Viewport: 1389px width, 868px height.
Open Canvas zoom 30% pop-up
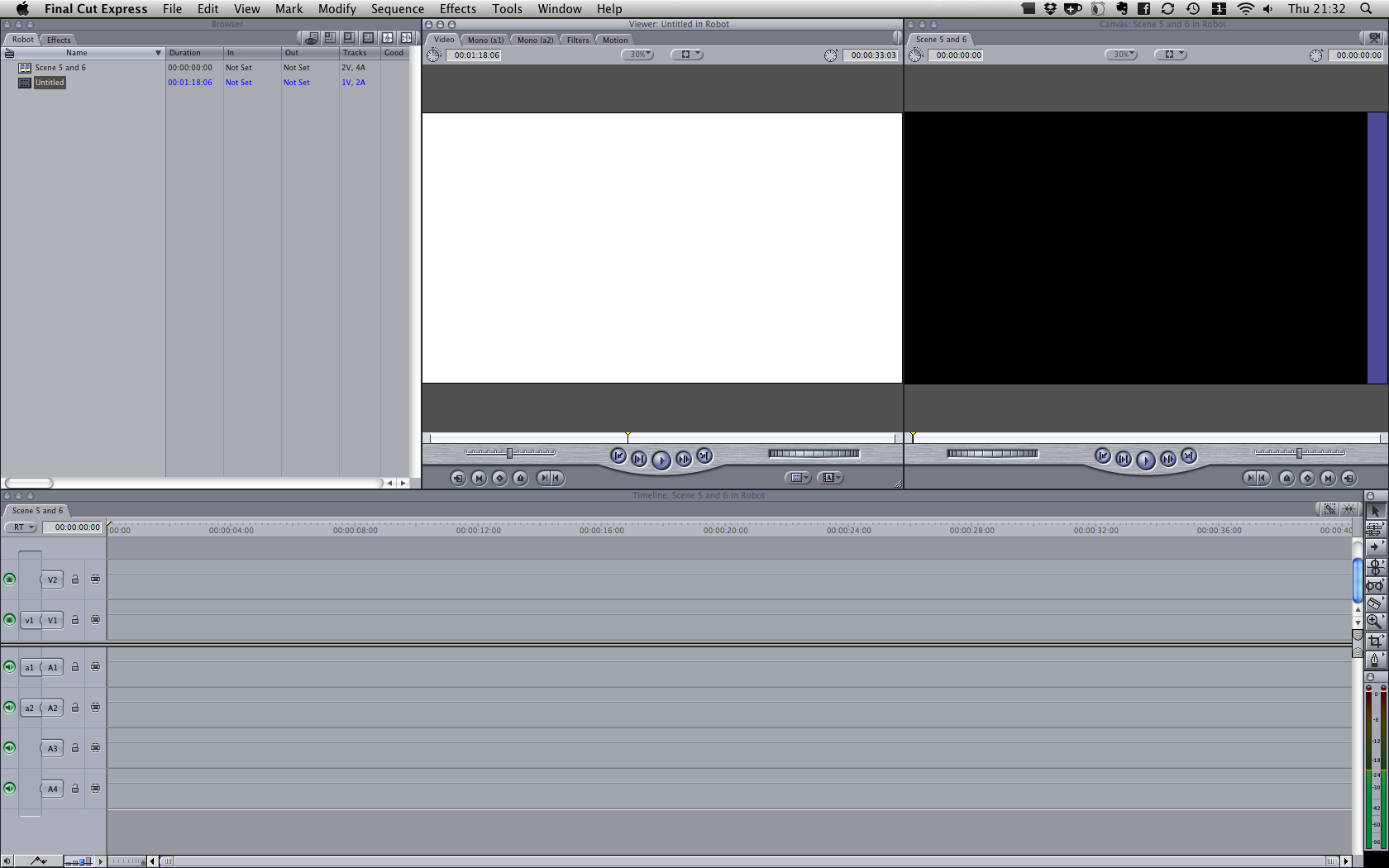(1121, 55)
